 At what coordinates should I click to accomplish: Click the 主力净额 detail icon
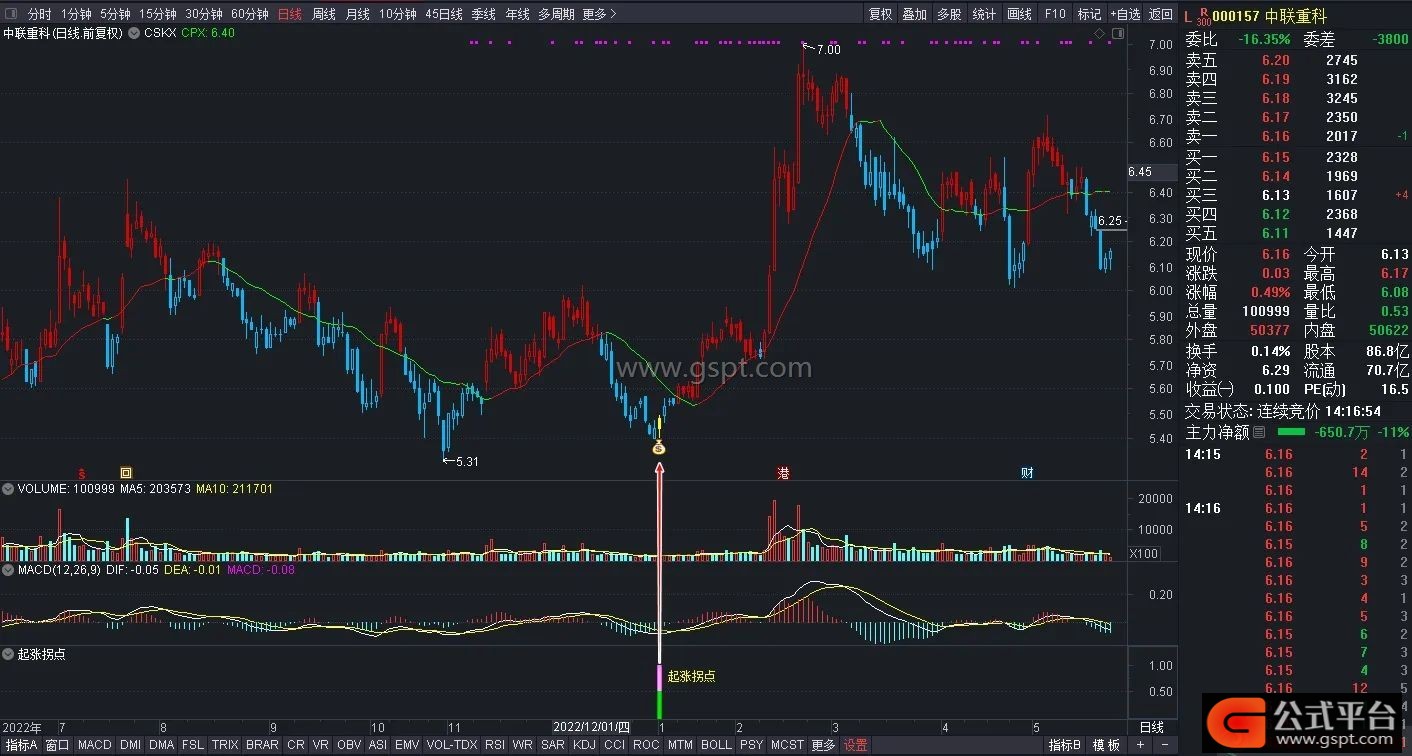[x=1259, y=433]
